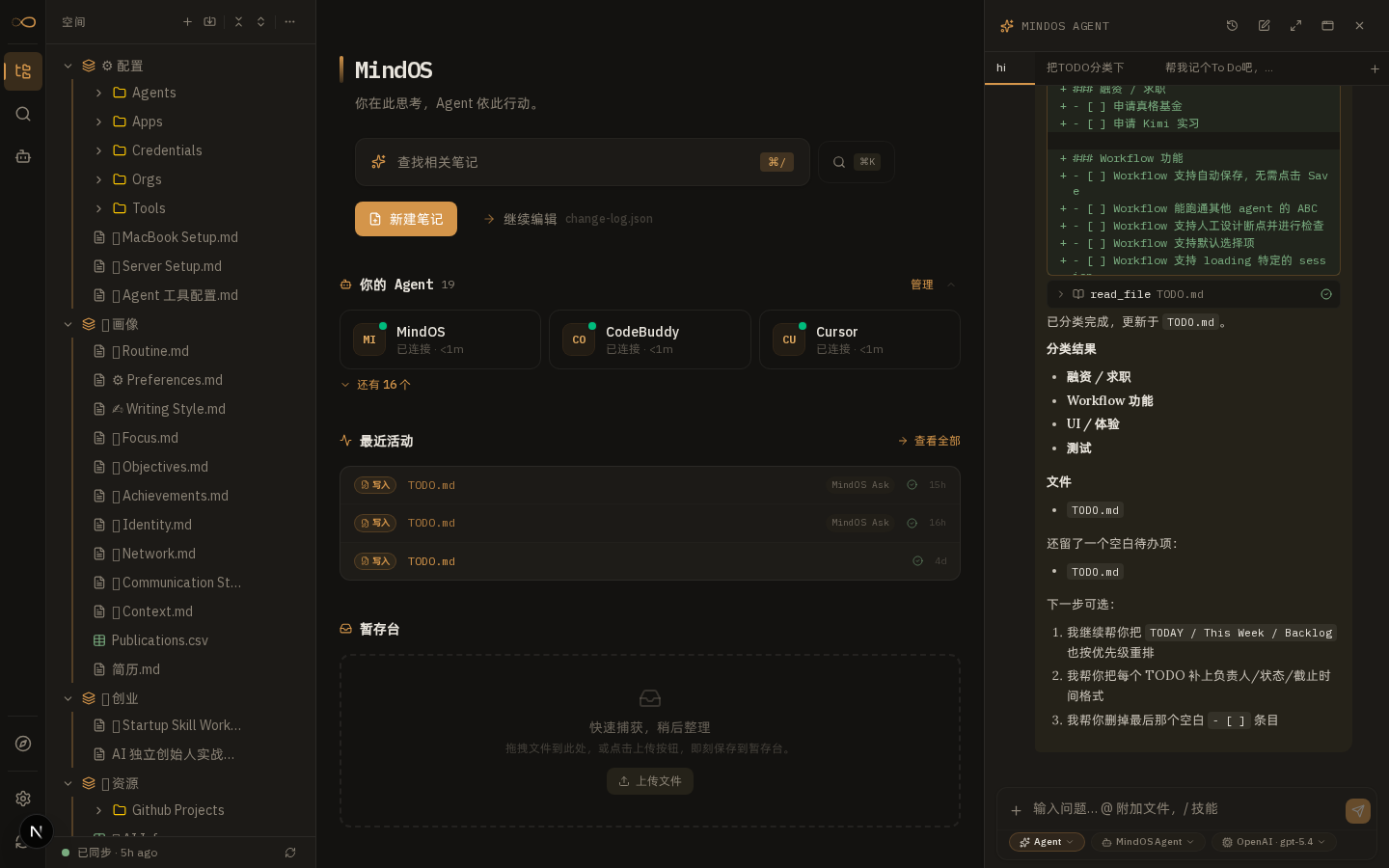This screenshot has width=1389, height=868.
Task: Click 继续编辑 change-log.json link
Action: (568, 219)
